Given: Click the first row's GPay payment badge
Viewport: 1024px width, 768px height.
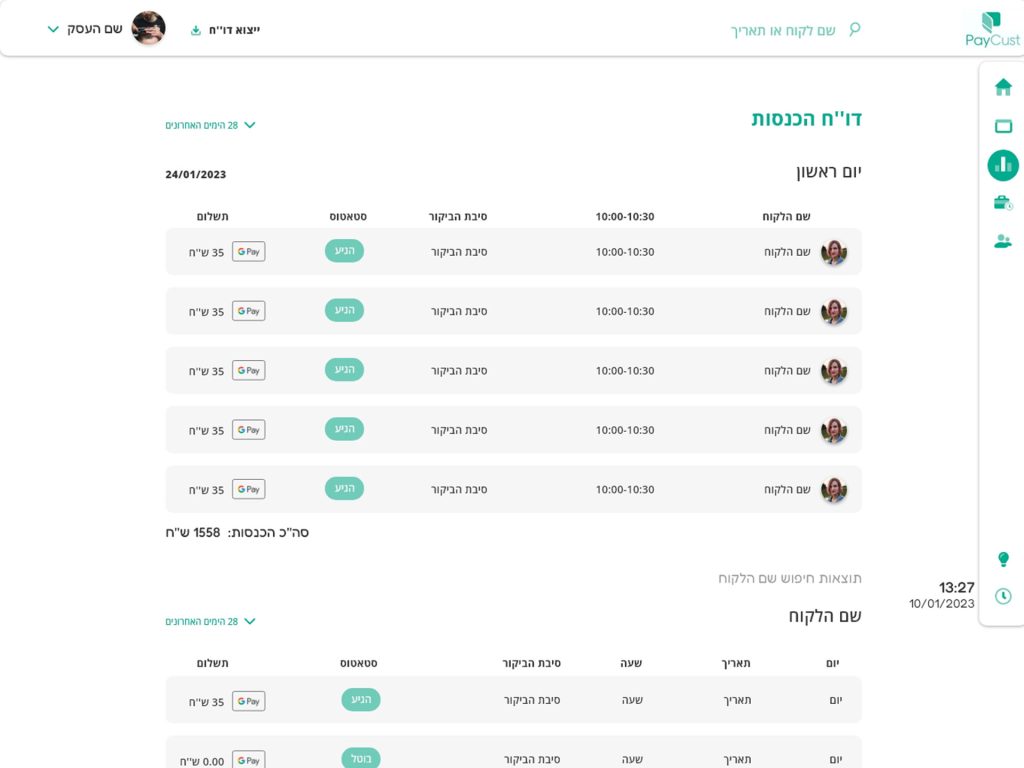Looking at the screenshot, I should pos(249,251).
